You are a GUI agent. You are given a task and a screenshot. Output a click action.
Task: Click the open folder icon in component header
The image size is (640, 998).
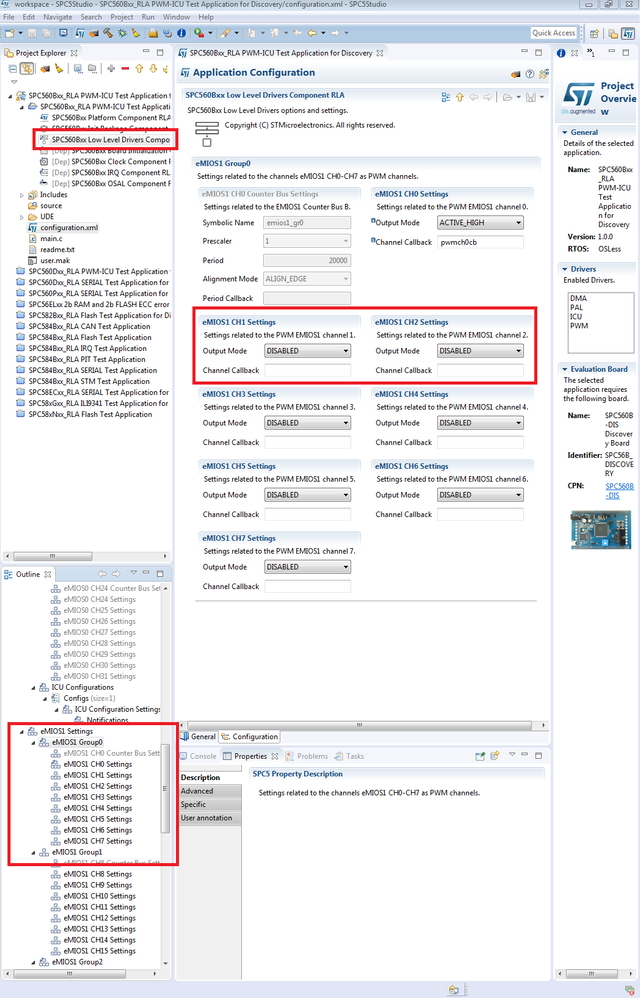(507, 97)
